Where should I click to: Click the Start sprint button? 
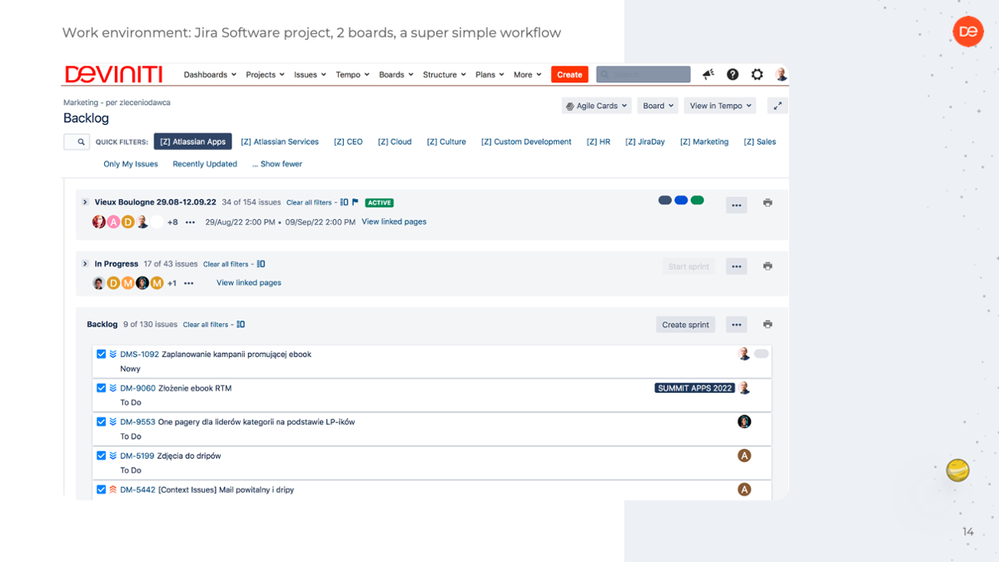coord(688,266)
